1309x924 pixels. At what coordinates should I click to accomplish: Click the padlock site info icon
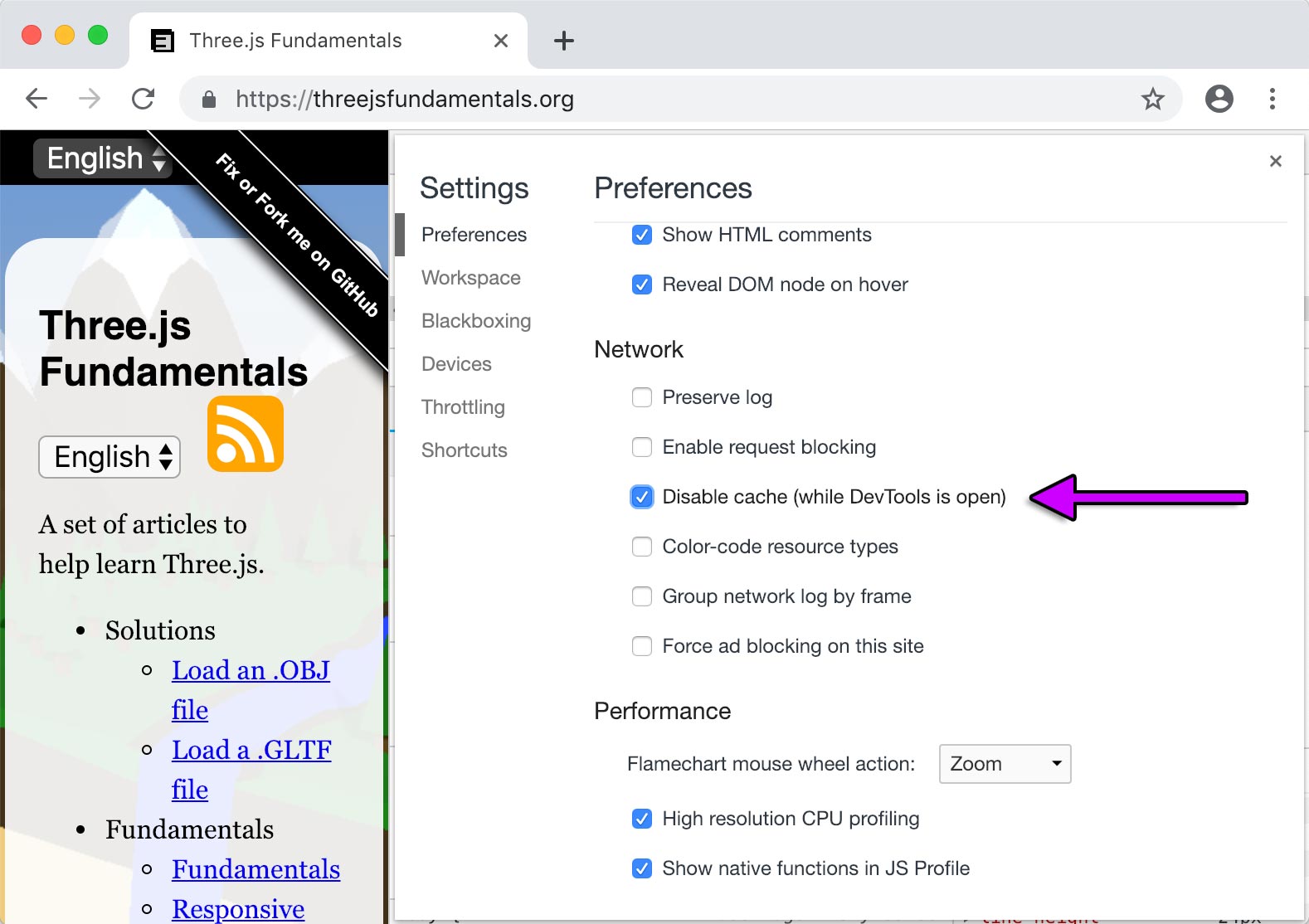click(x=209, y=100)
